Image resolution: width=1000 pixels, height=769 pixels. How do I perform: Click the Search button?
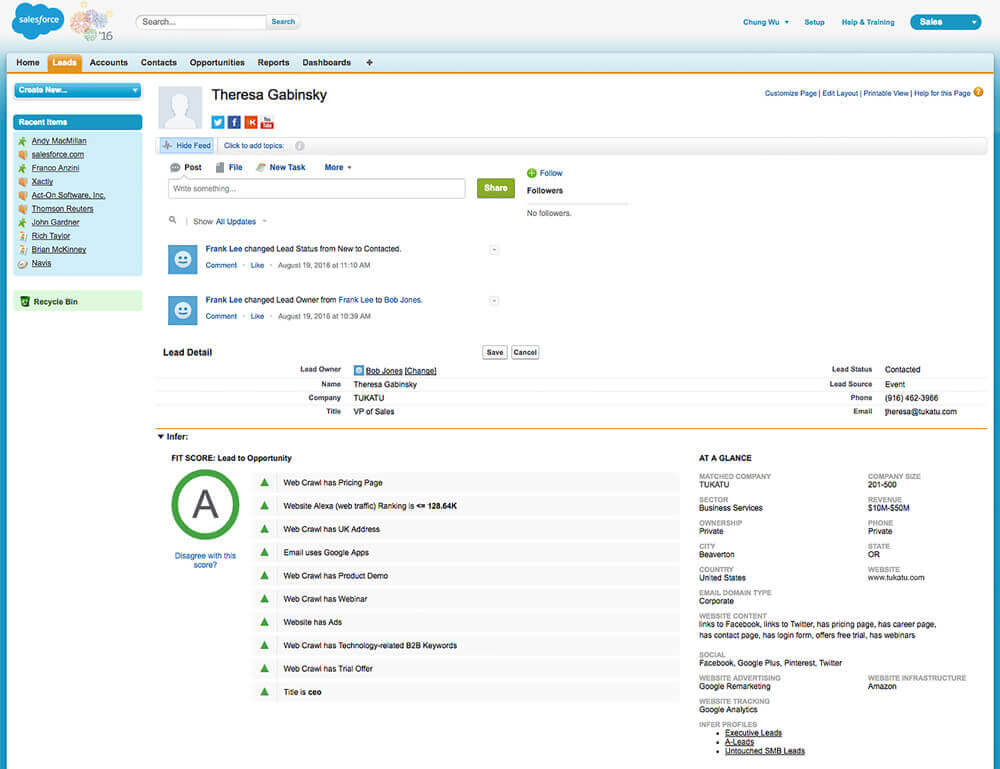tap(283, 22)
